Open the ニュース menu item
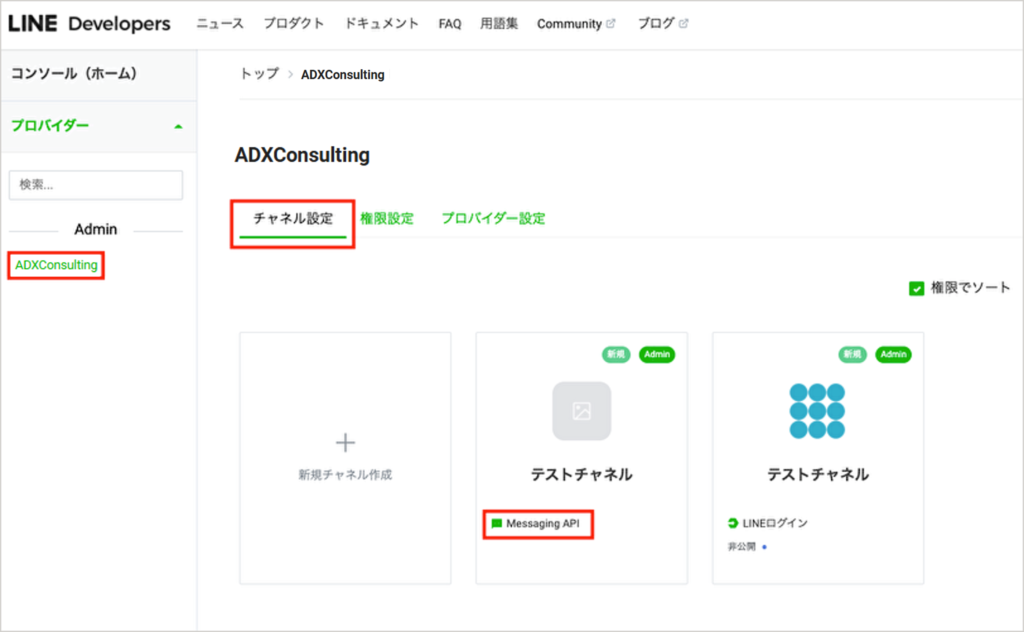This screenshot has width=1024, height=632. 220,24
